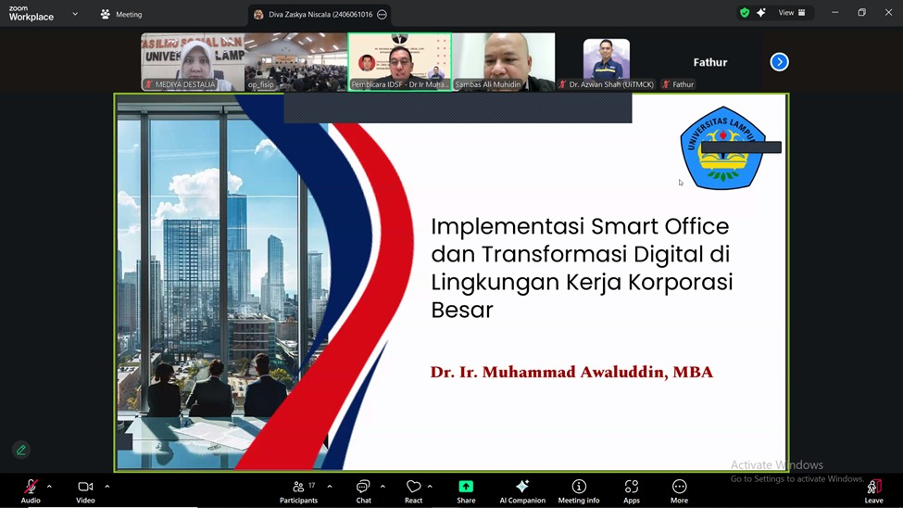Open the AI Companion
The width and height of the screenshot is (904, 508).
522,489
